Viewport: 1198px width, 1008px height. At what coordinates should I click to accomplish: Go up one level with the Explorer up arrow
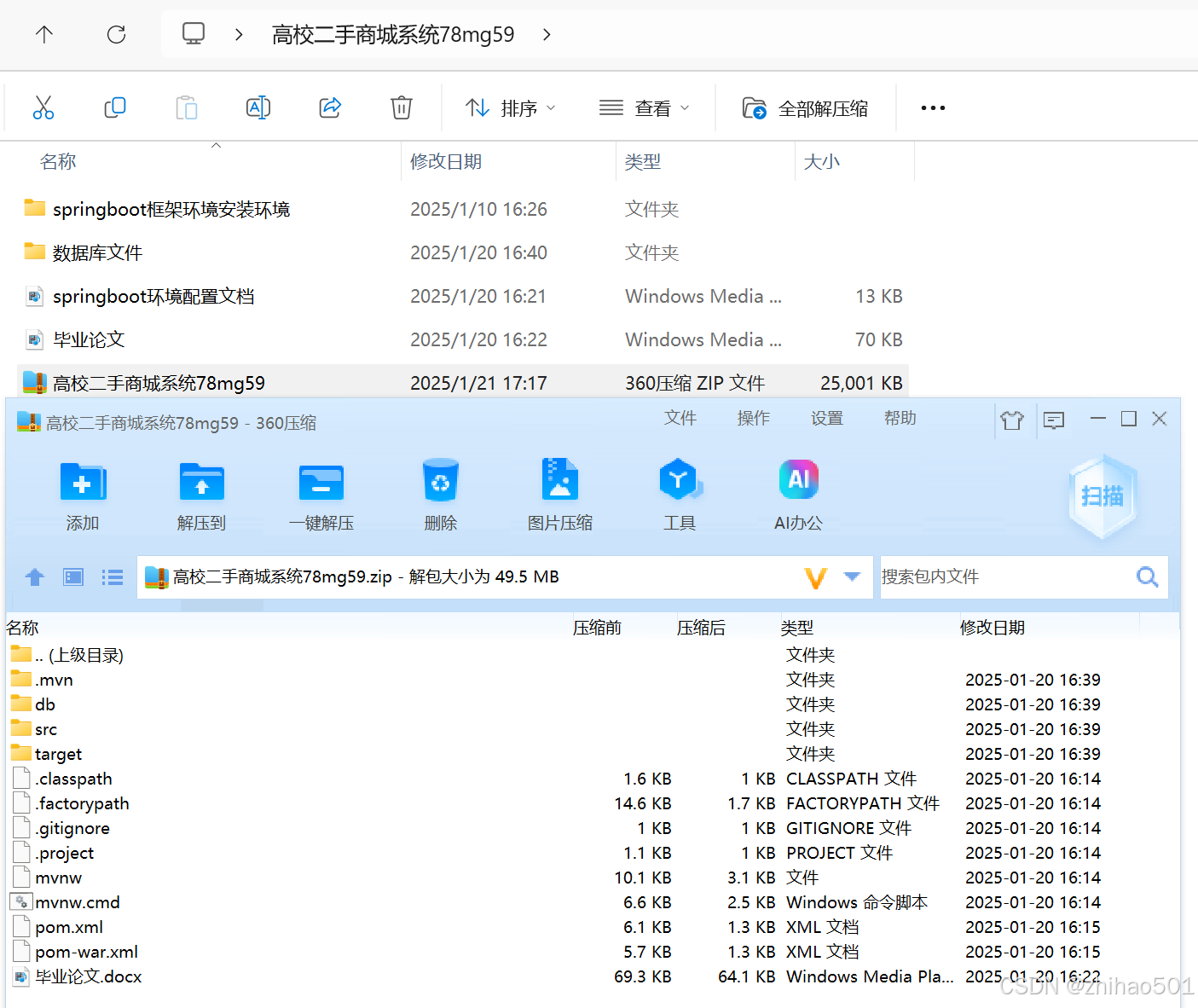click(44, 34)
